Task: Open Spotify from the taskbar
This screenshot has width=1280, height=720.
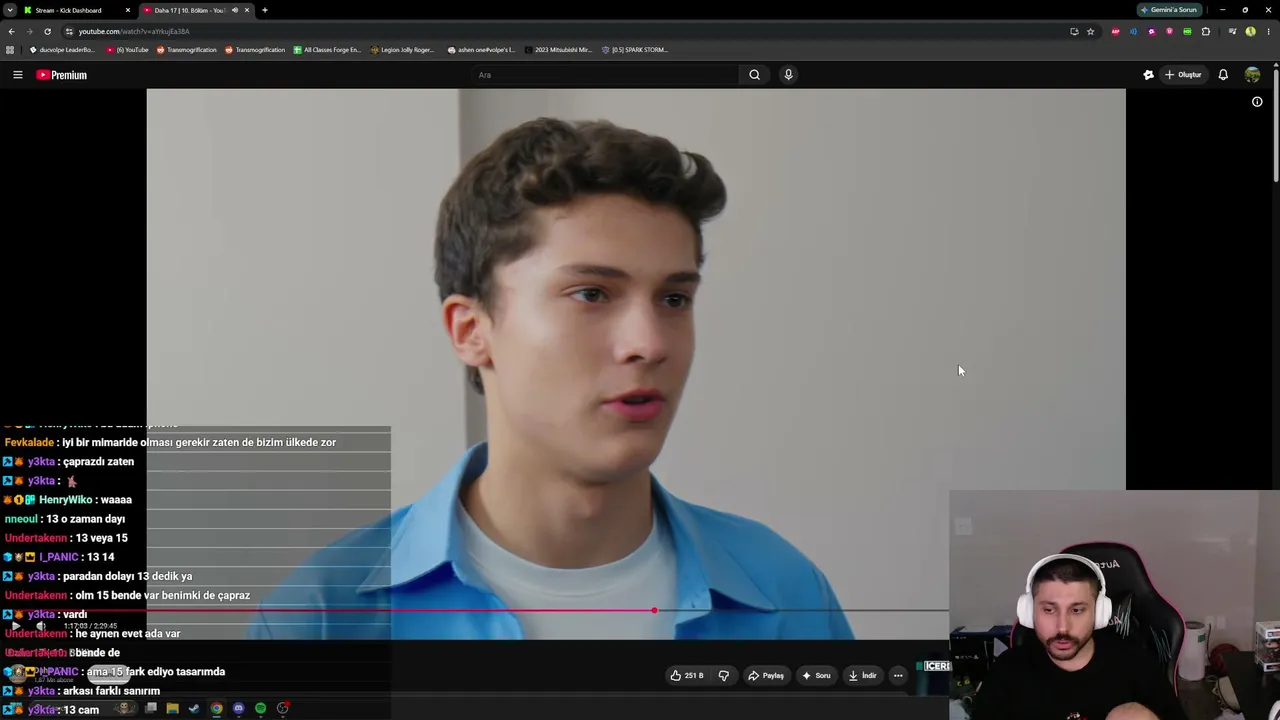Action: [260, 709]
